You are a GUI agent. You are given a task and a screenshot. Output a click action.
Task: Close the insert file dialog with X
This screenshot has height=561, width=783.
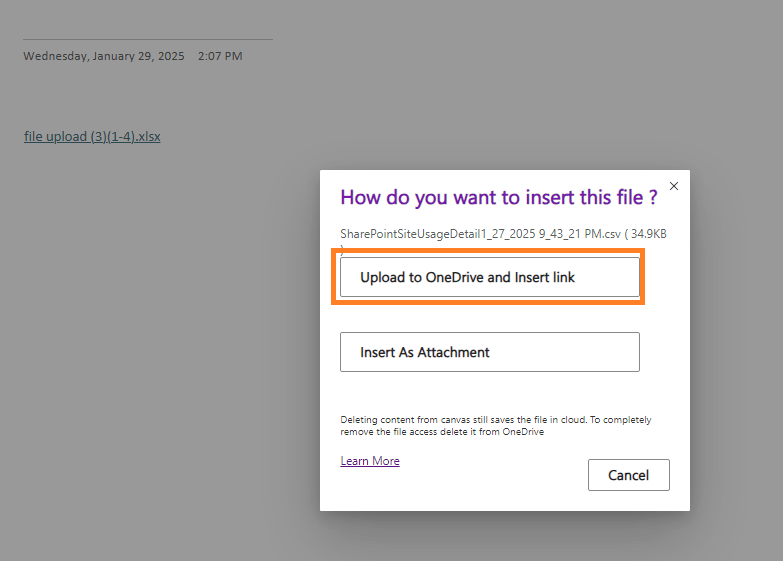tap(674, 186)
